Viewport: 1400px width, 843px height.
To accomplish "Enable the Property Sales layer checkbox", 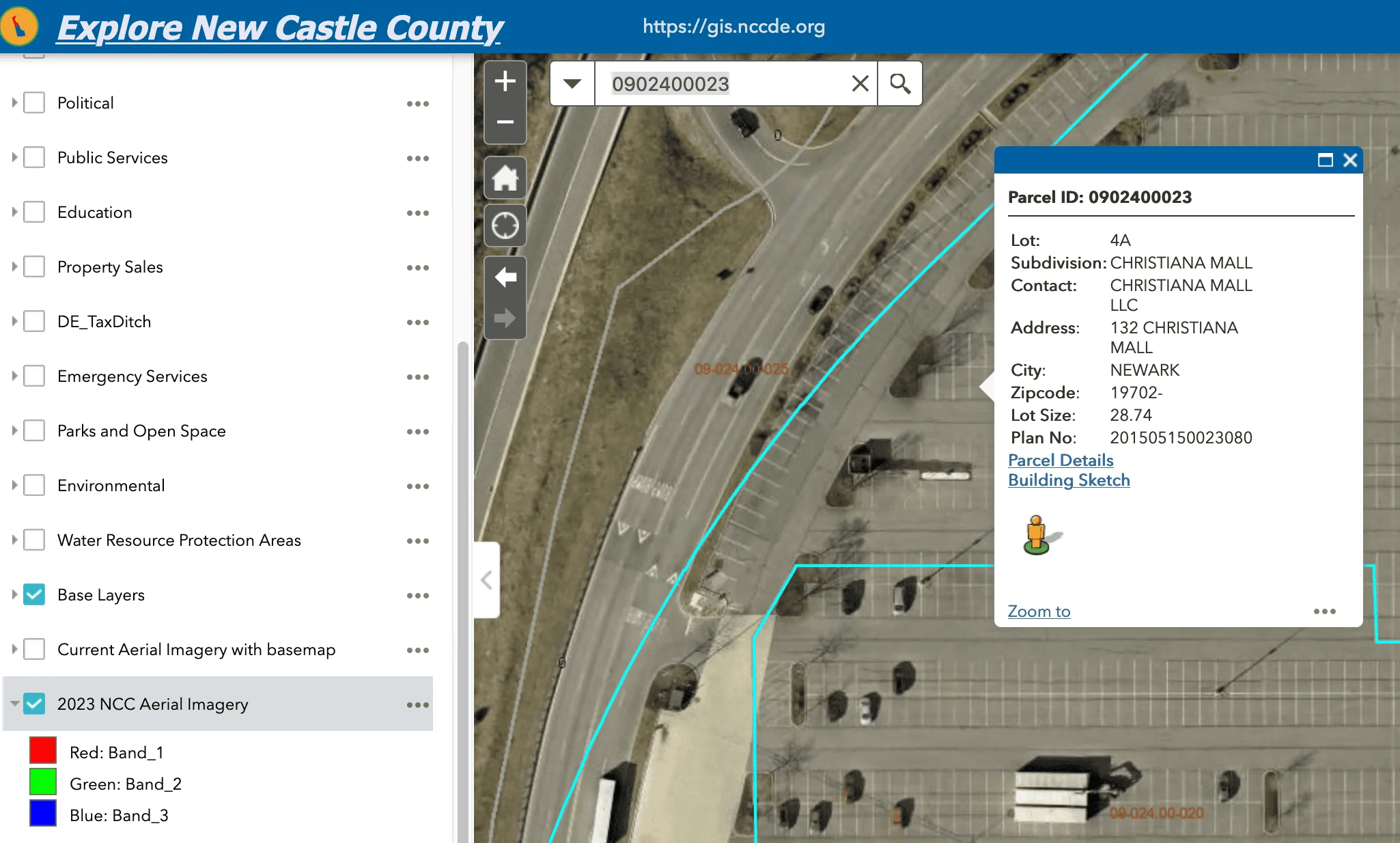I will [x=34, y=266].
